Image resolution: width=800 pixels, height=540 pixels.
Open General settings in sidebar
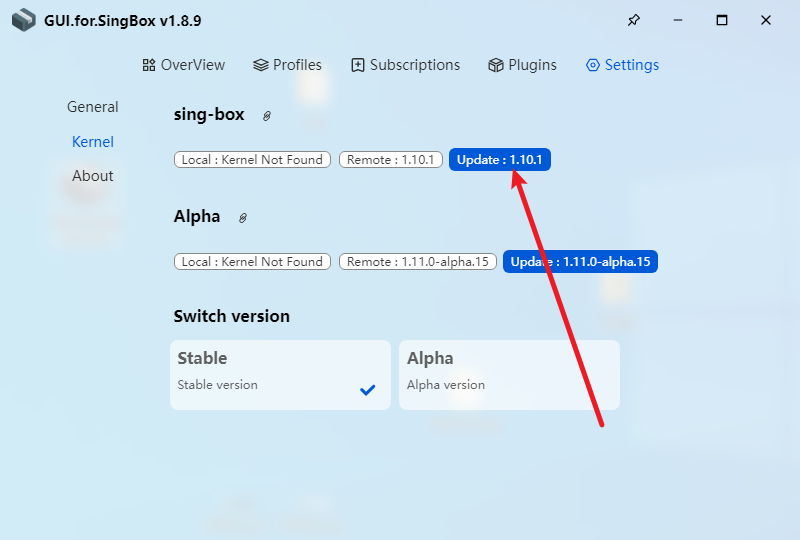(92, 107)
